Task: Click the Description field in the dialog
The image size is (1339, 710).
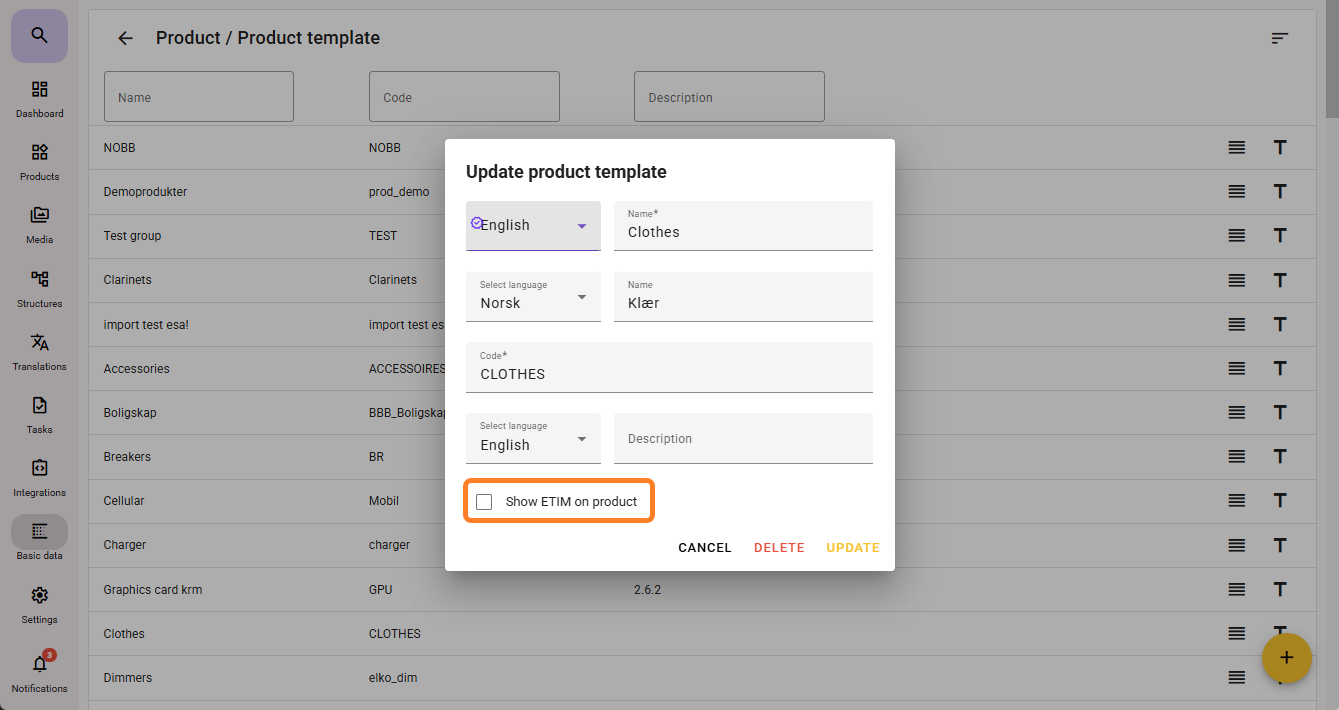Action: tap(743, 439)
